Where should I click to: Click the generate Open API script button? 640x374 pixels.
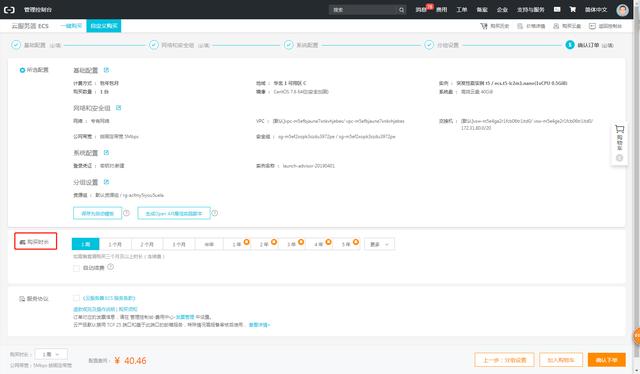pos(174,213)
